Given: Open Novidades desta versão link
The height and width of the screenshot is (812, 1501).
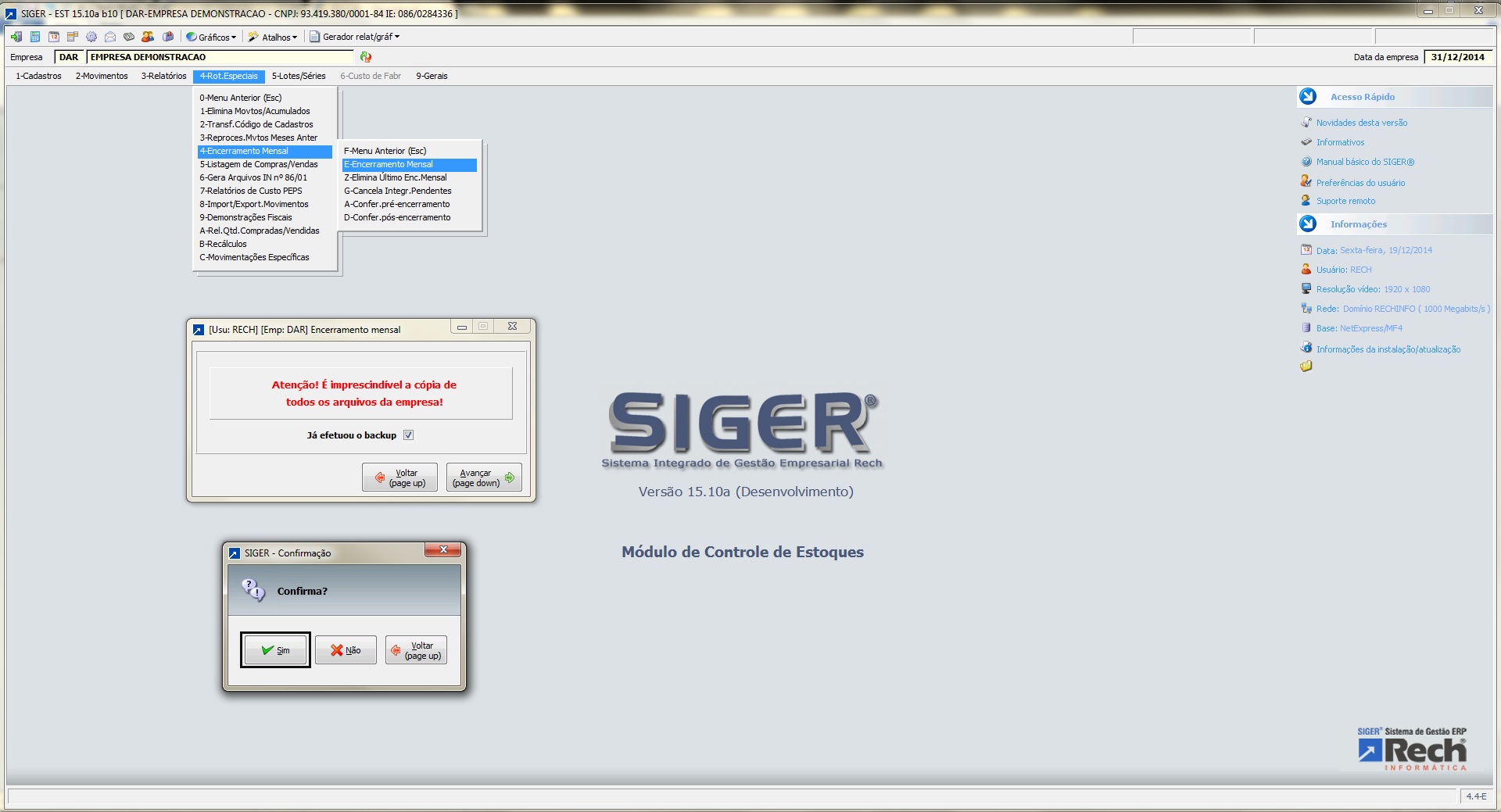Looking at the screenshot, I should point(1361,123).
